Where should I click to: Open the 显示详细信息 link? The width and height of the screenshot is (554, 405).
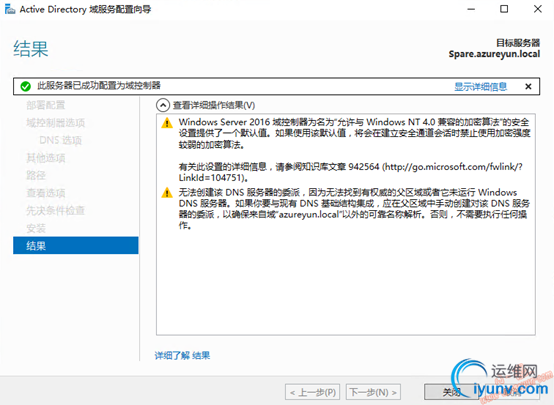click(481, 86)
